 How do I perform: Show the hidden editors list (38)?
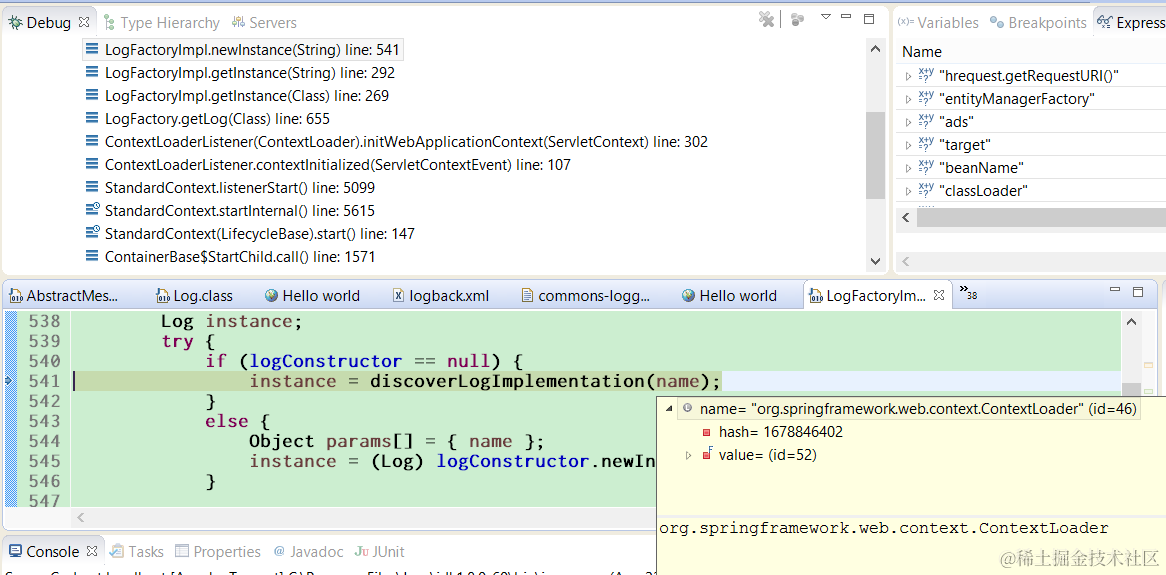(968, 292)
